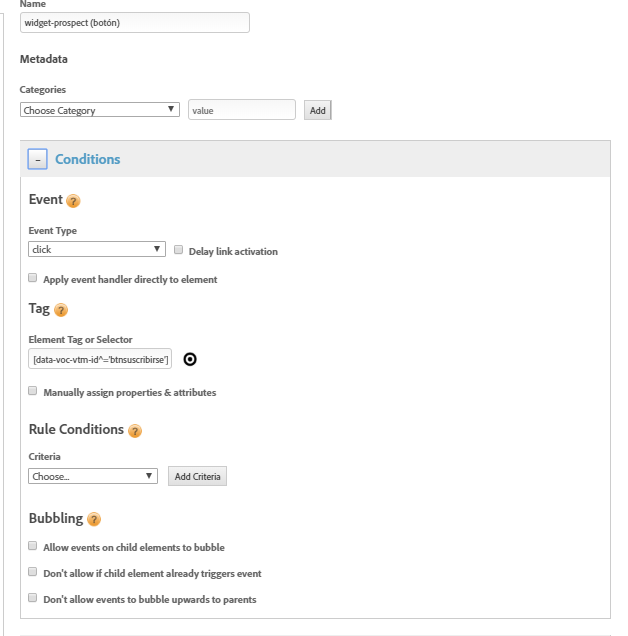Enable Allow events on child elements to bubble

(33, 546)
